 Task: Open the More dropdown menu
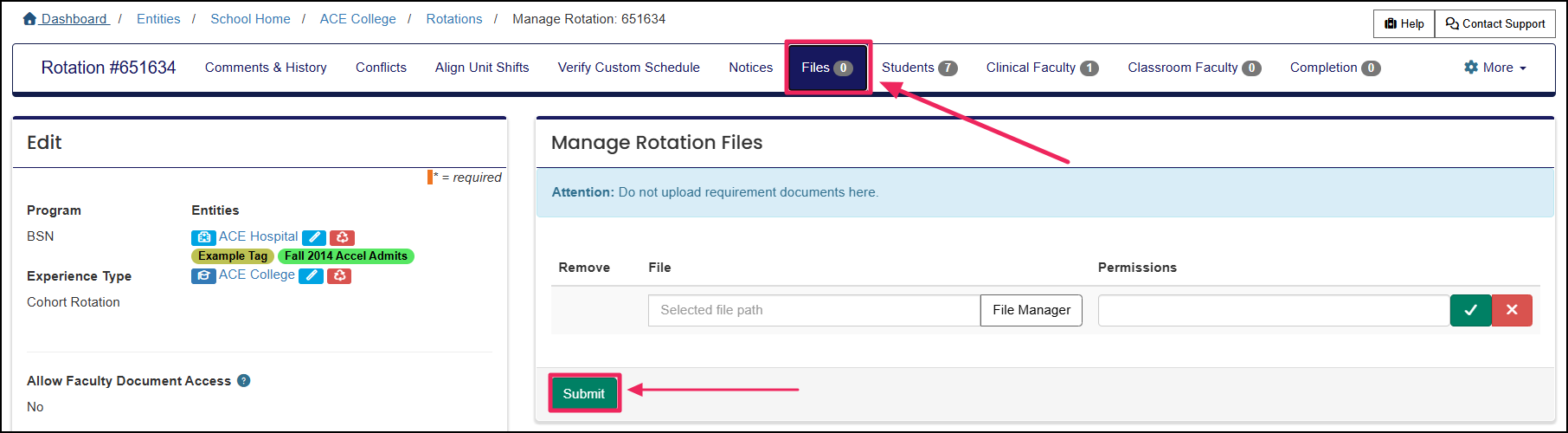[x=1495, y=68]
